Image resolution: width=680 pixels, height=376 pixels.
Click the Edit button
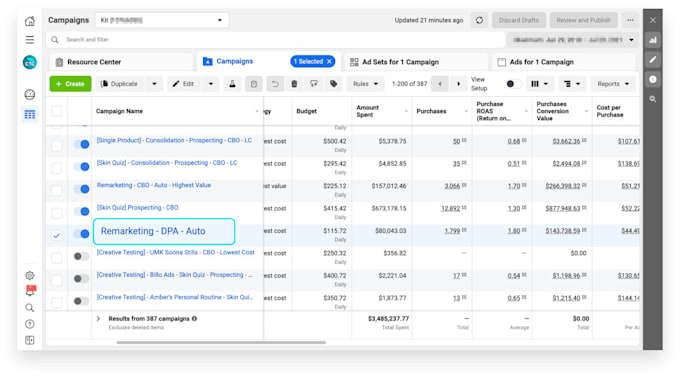click(x=184, y=84)
